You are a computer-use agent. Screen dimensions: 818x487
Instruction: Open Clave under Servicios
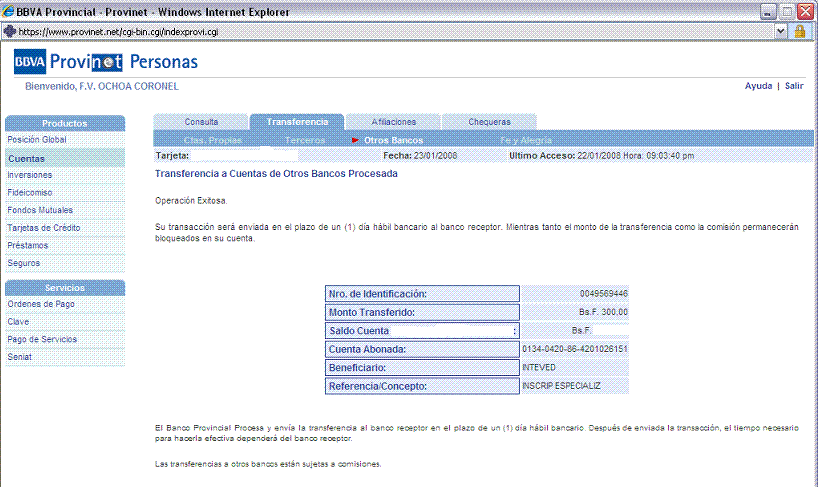coord(18,322)
